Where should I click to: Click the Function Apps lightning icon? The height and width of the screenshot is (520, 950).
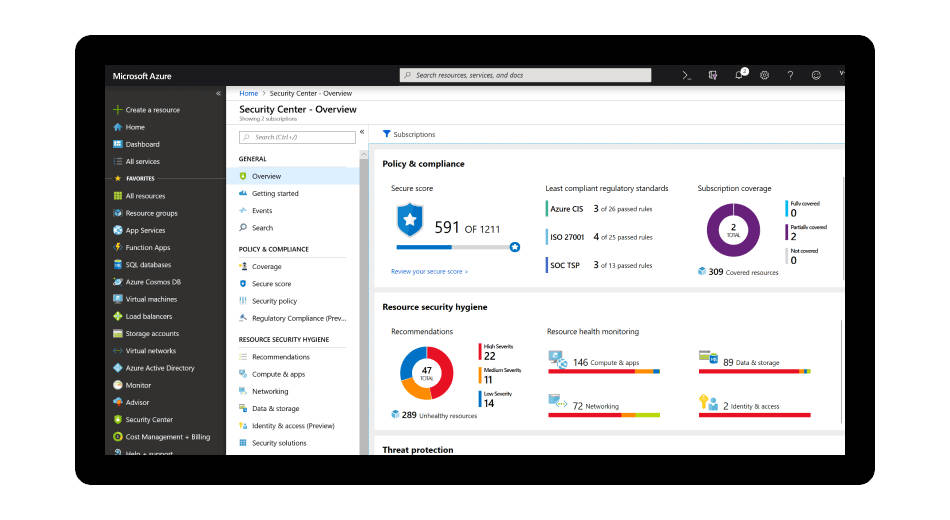click(x=118, y=247)
